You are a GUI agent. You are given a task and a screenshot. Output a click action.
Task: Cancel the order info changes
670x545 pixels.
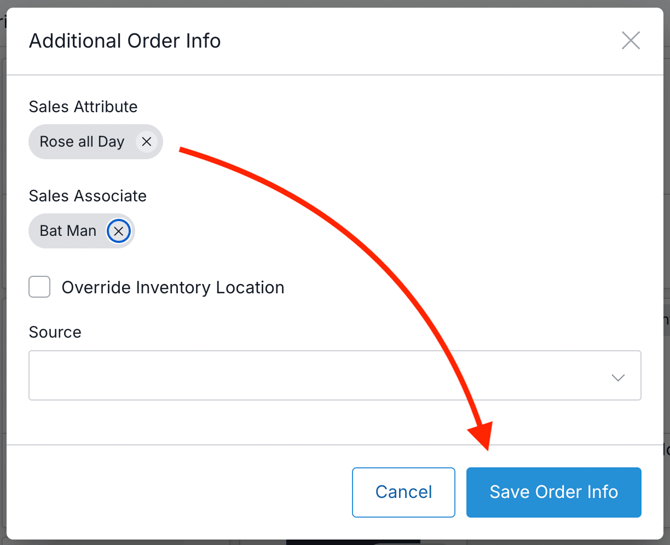[x=403, y=492]
